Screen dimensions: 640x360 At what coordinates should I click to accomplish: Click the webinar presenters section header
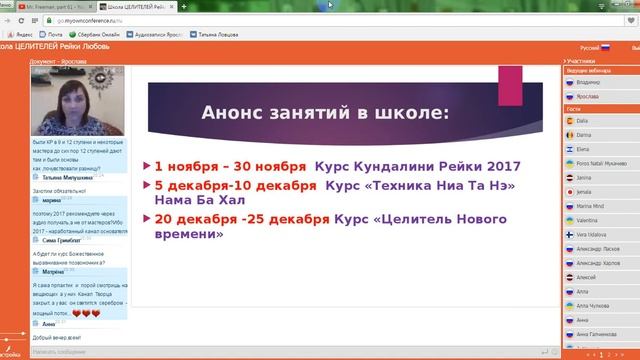[602, 71]
